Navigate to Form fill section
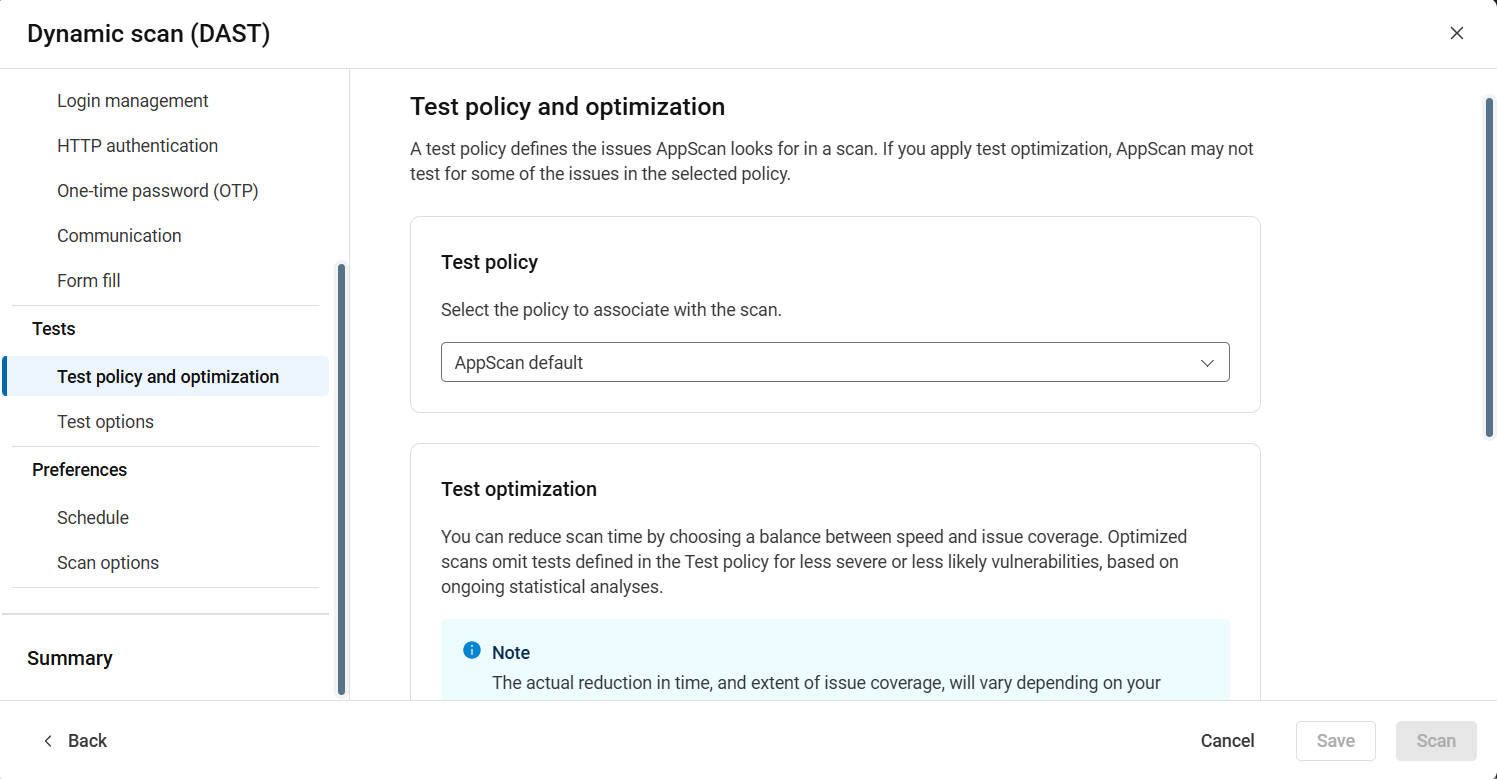The width and height of the screenshot is (1497, 779). coord(88,281)
